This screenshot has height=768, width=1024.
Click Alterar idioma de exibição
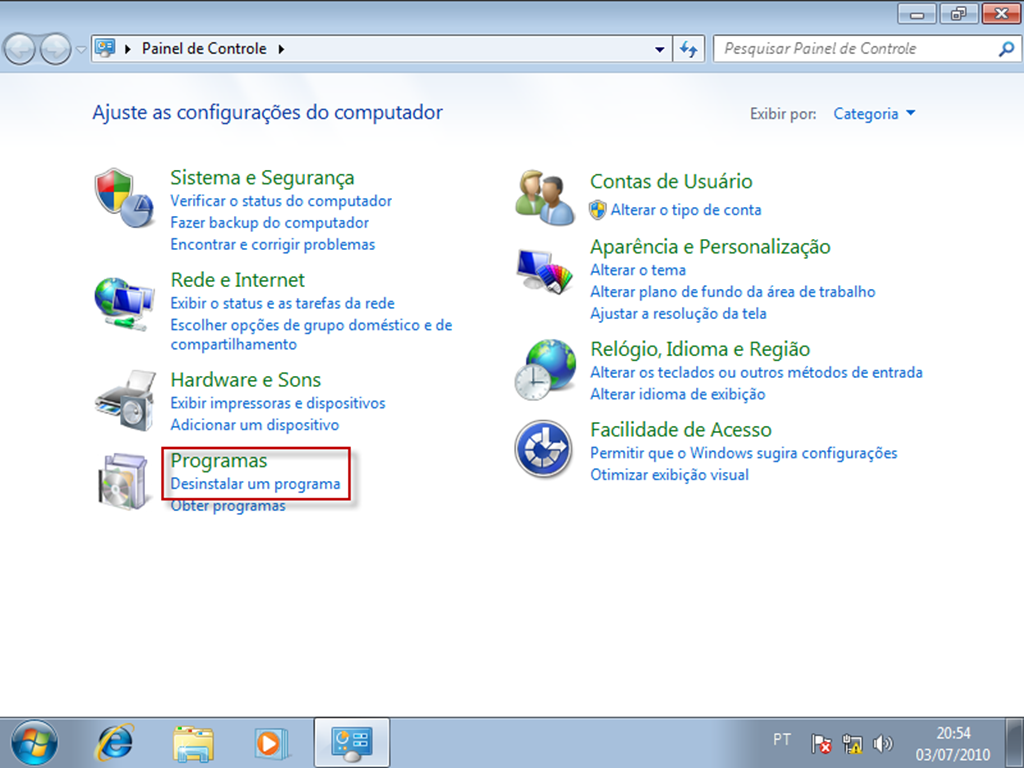click(678, 394)
